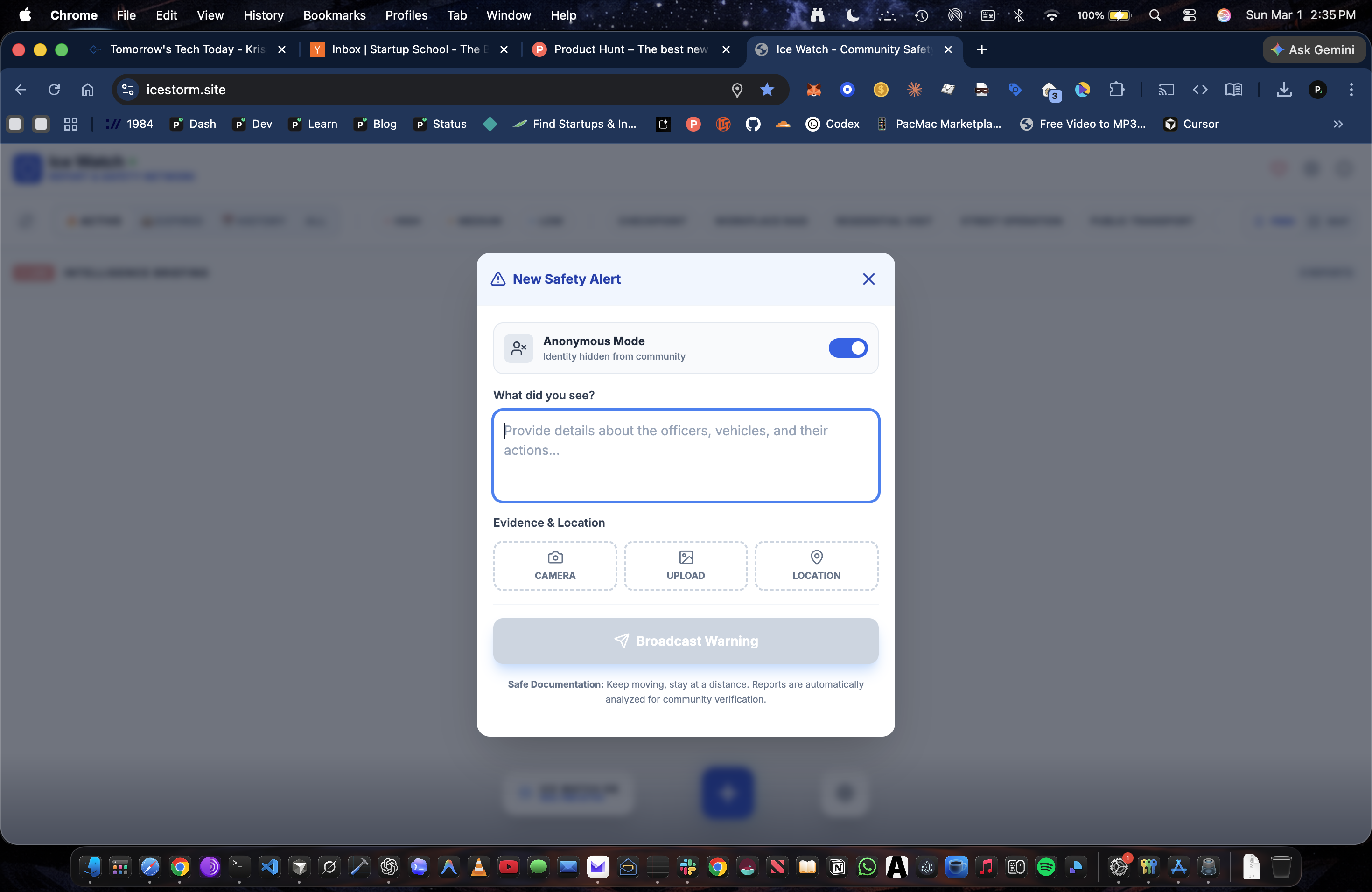1372x892 pixels.
Task: Click the site information icon
Action: (128, 89)
